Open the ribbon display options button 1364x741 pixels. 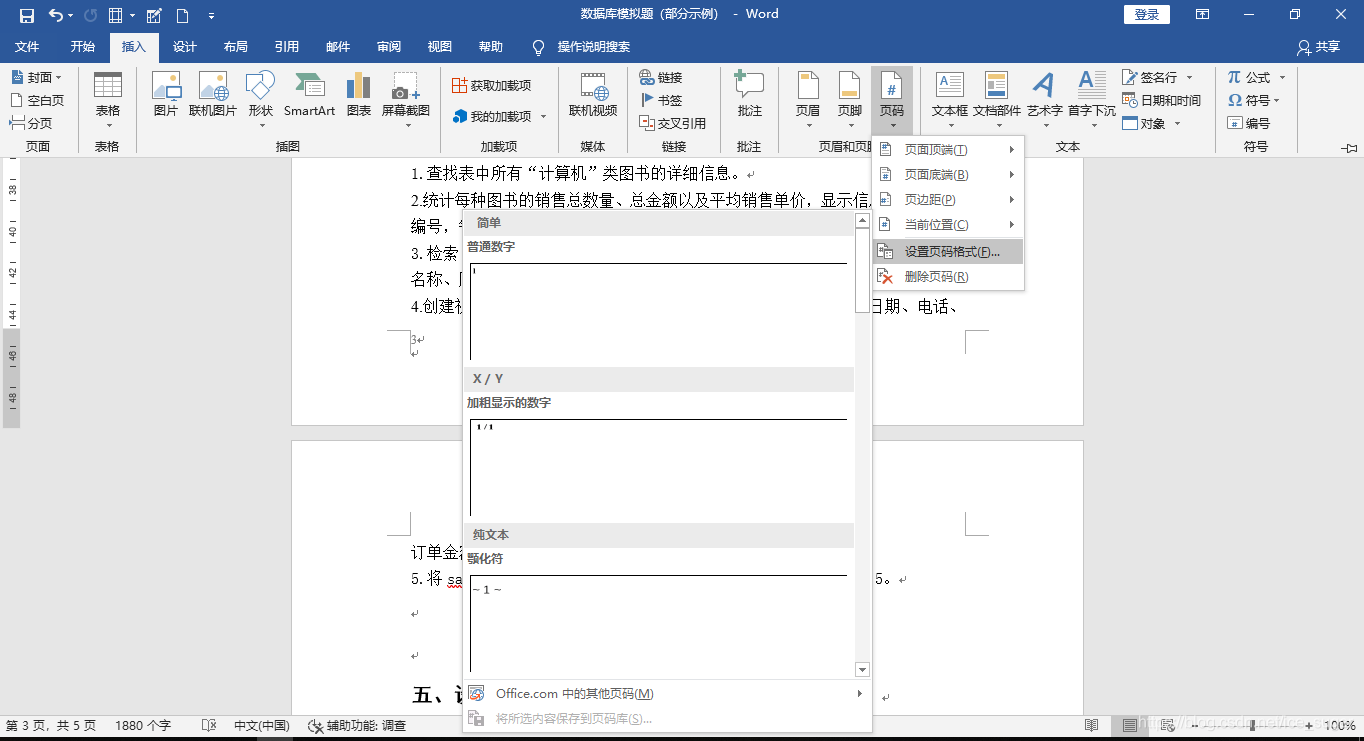click(x=1202, y=14)
